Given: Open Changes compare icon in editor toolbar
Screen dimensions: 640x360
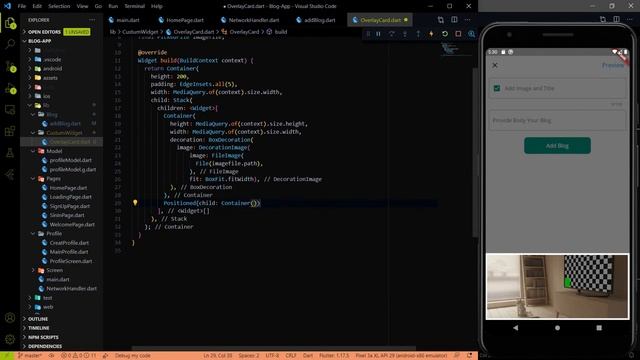Looking at the screenshot, I should click(440, 20).
